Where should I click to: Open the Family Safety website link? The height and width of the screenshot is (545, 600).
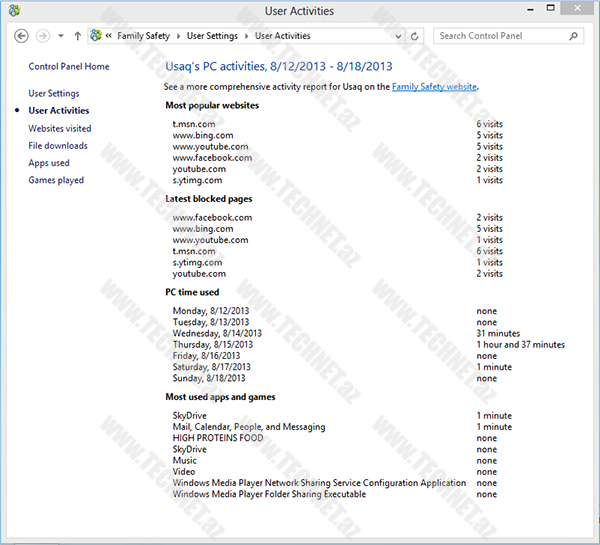pyautogui.click(x=434, y=87)
